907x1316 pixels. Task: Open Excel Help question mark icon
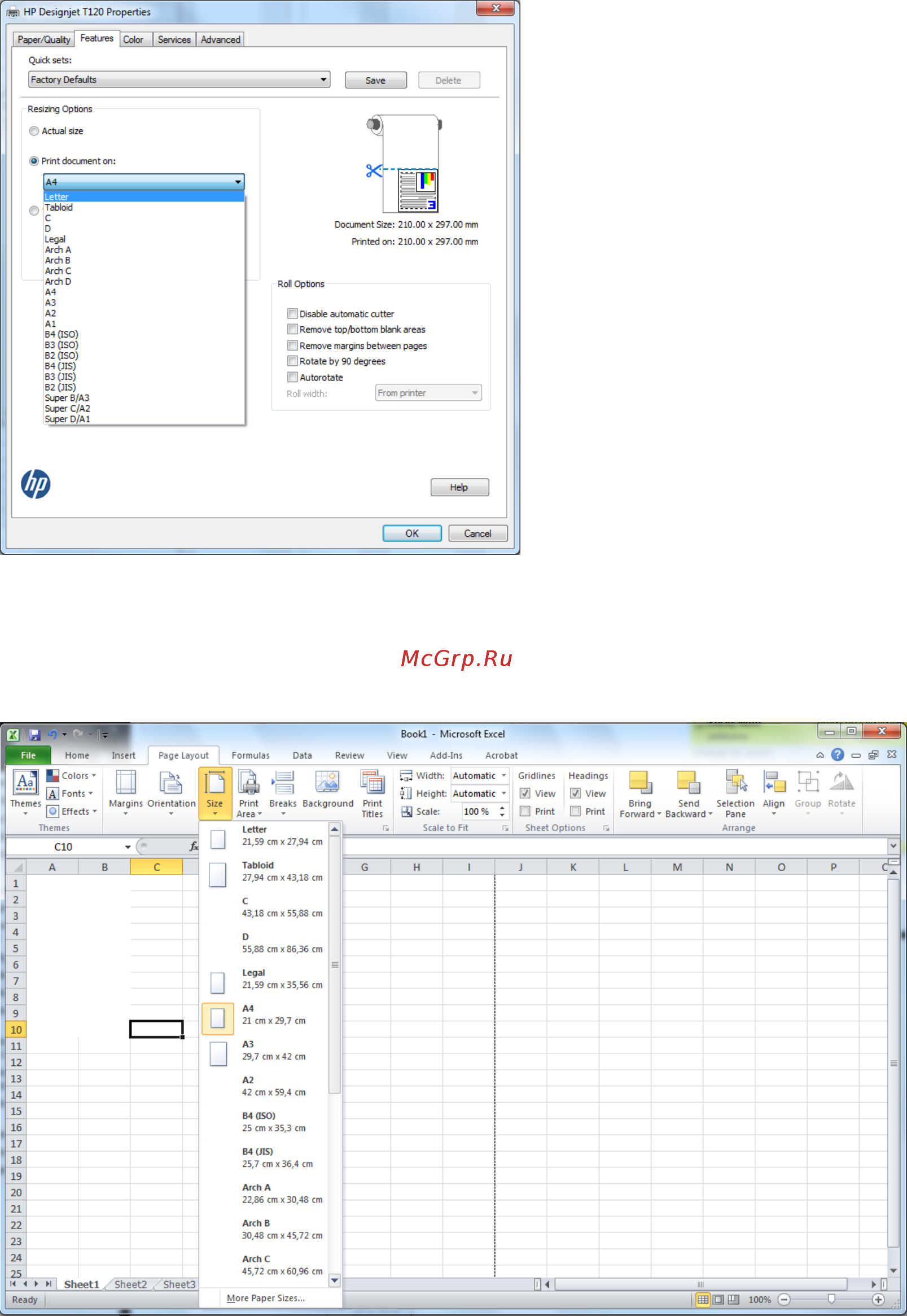coord(837,754)
